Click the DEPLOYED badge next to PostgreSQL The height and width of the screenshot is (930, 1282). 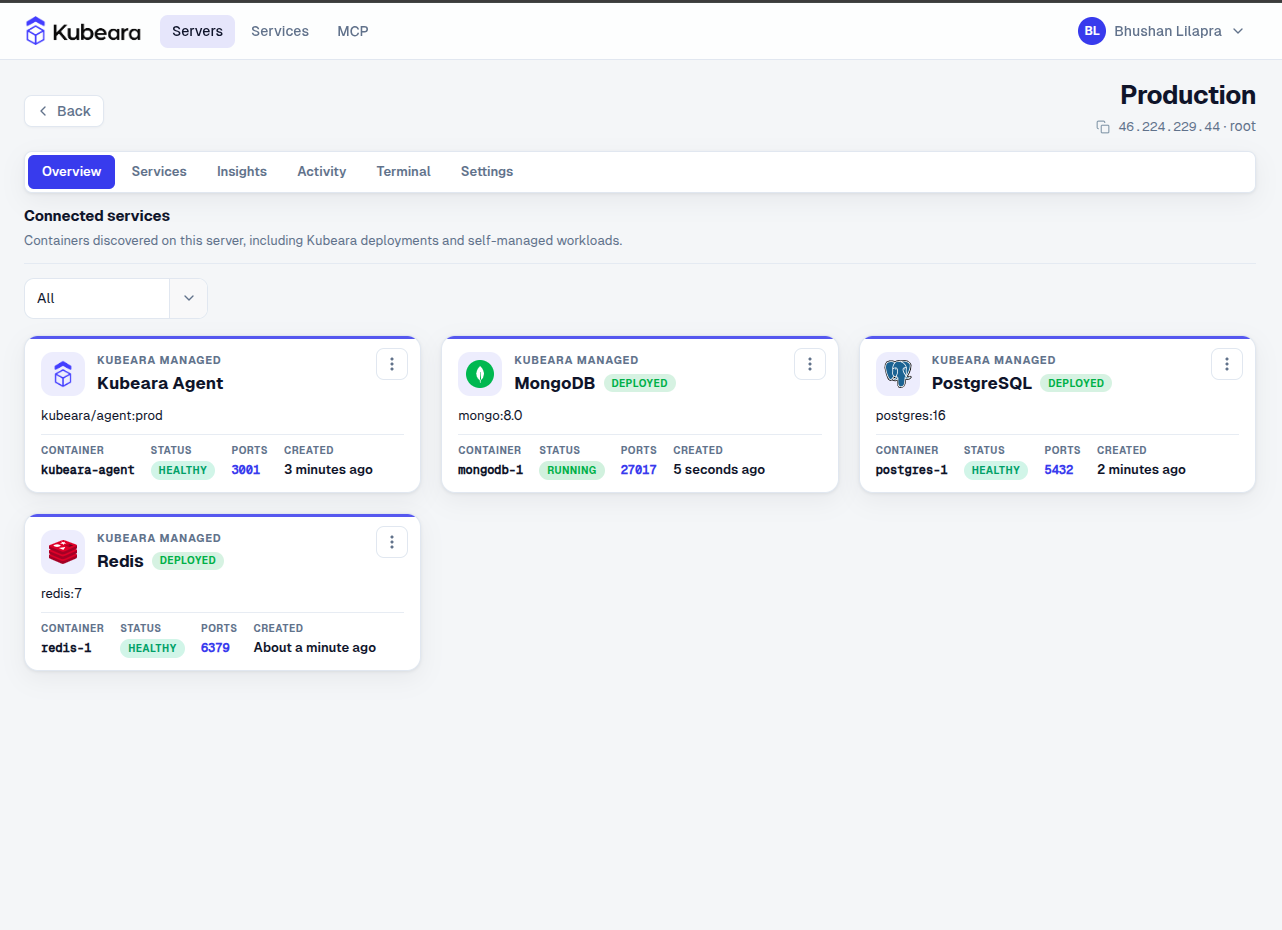point(1076,383)
